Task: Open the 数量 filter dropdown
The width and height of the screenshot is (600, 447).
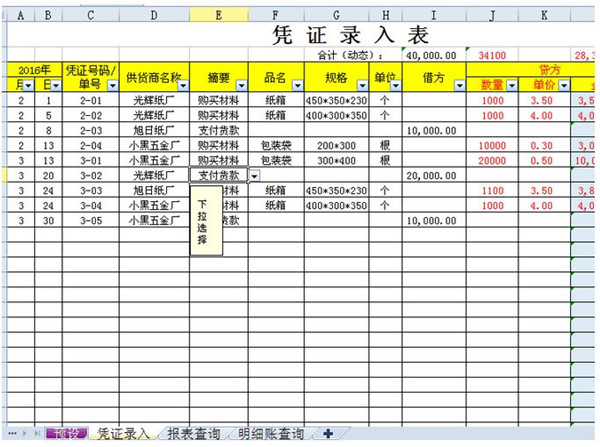Action: click(x=512, y=85)
